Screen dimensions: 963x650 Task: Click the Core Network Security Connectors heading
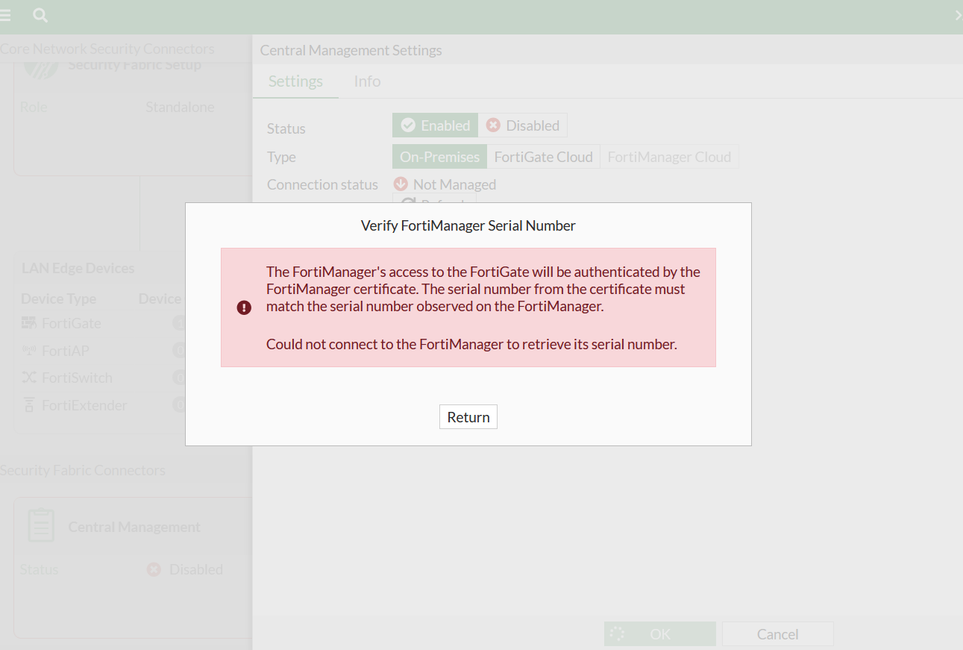[x=107, y=49]
